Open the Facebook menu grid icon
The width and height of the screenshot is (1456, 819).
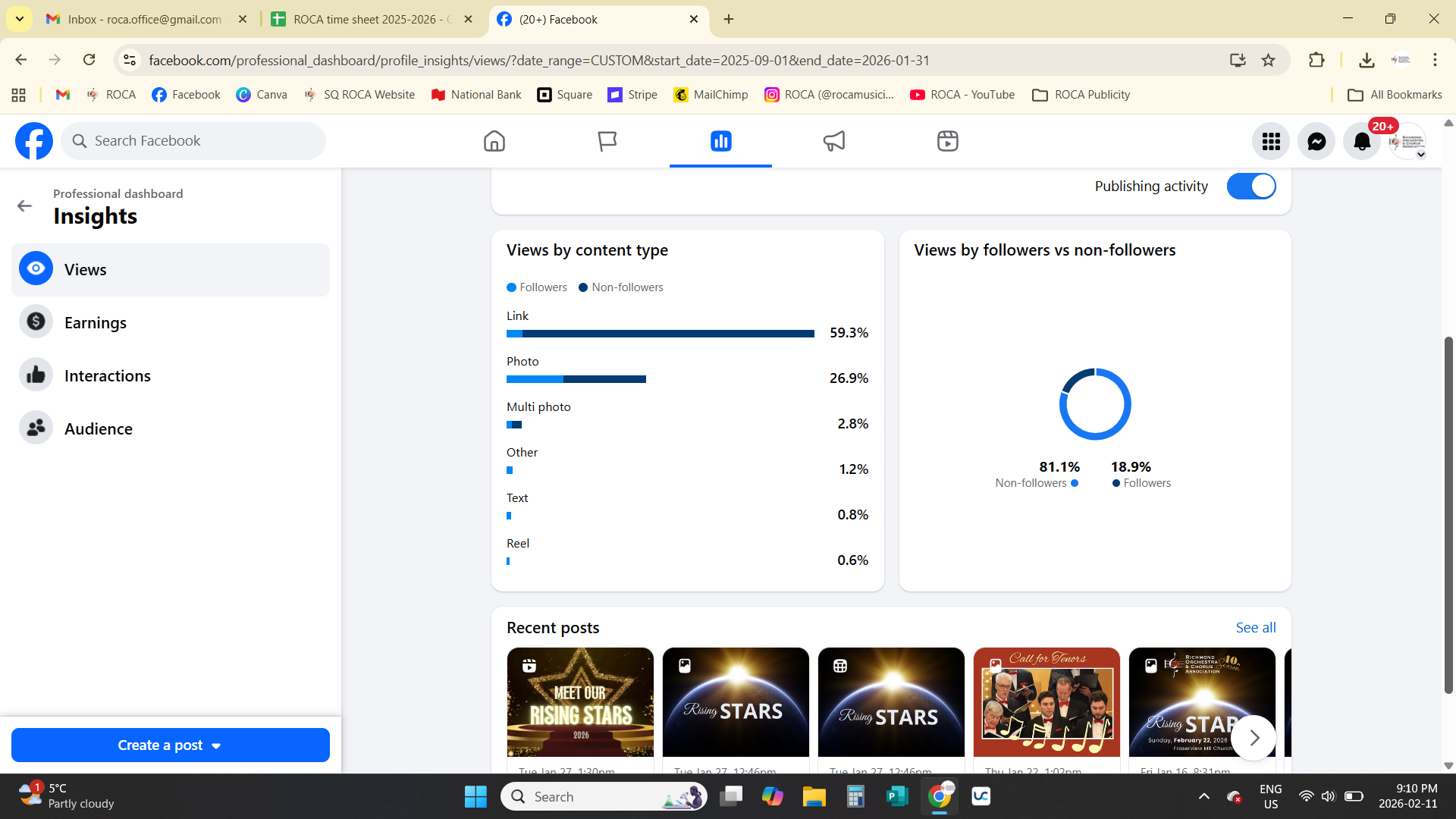click(x=1271, y=141)
